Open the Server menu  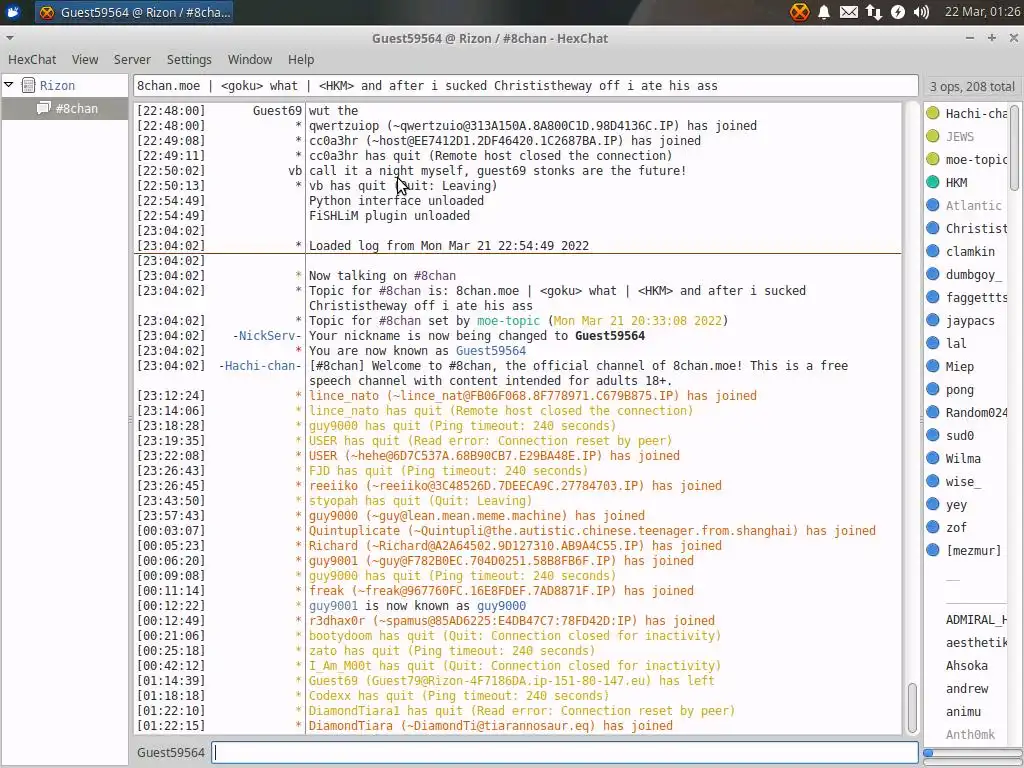132,59
